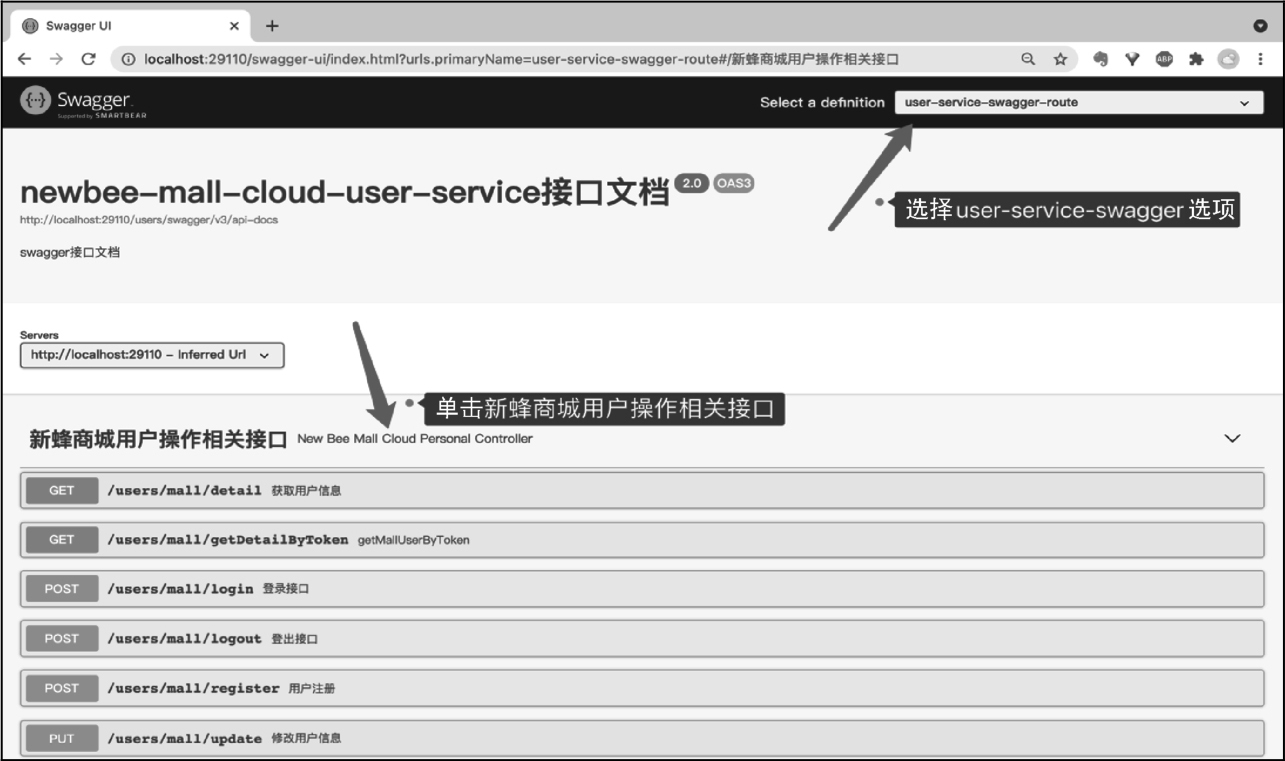The height and width of the screenshot is (761, 1285).
Task: Reload the Swagger UI page
Action: coord(88,59)
